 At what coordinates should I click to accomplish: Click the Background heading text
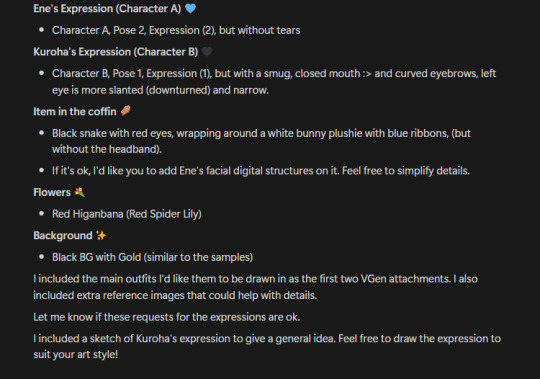pyautogui.click(x=63, y=235)
